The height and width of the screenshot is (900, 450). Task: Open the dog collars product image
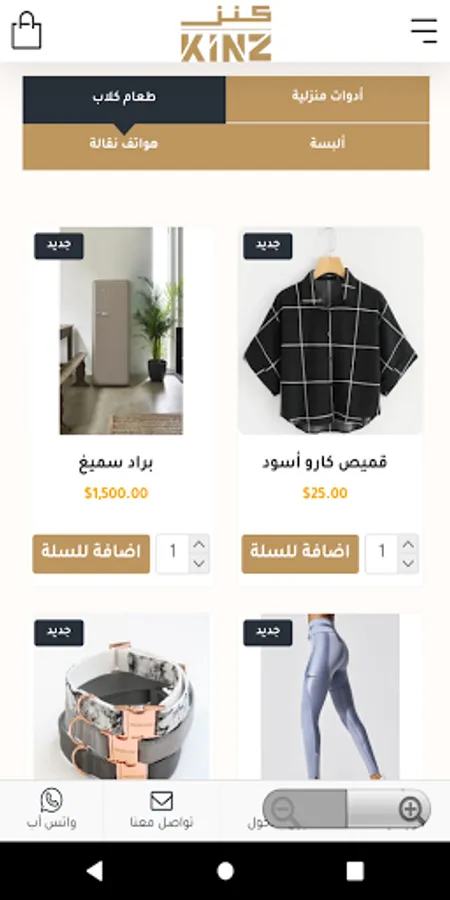[x=121, y=696]
